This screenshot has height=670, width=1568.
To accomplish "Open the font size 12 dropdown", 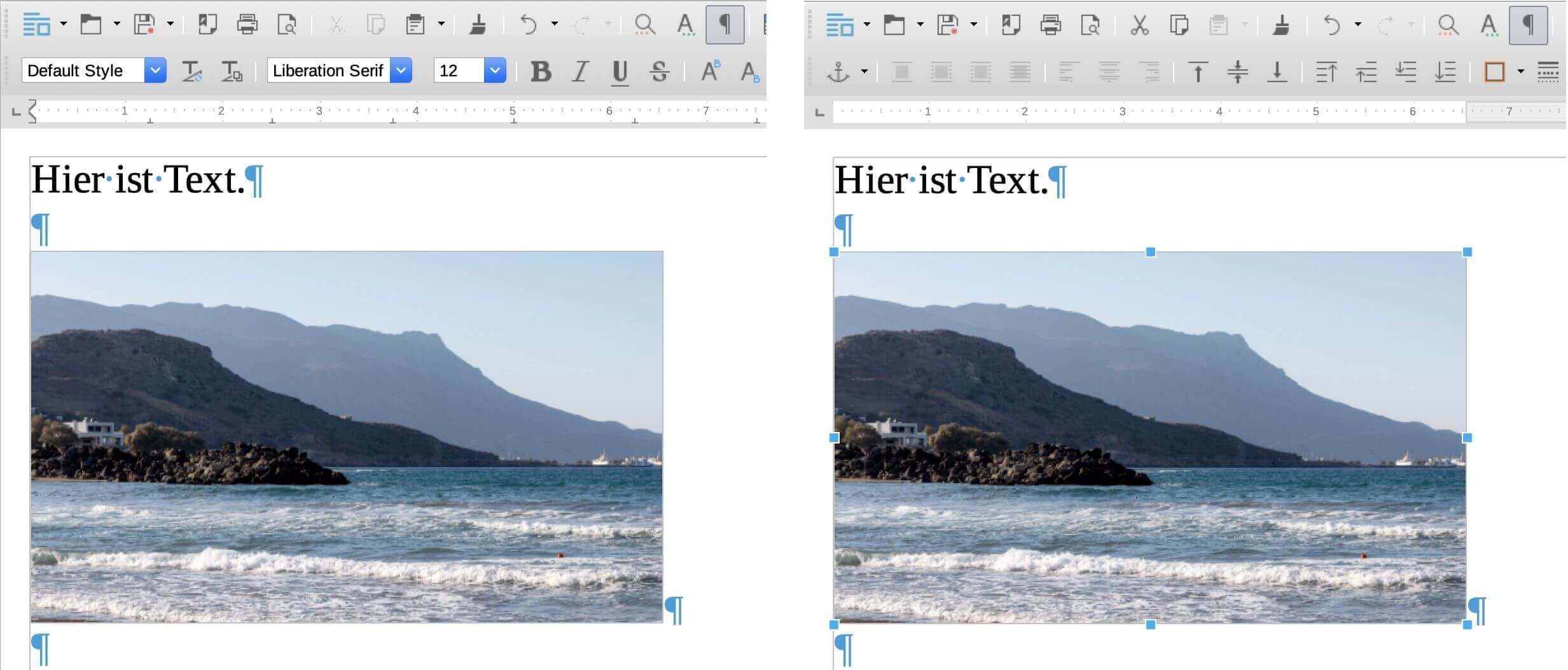I will 494,71.
